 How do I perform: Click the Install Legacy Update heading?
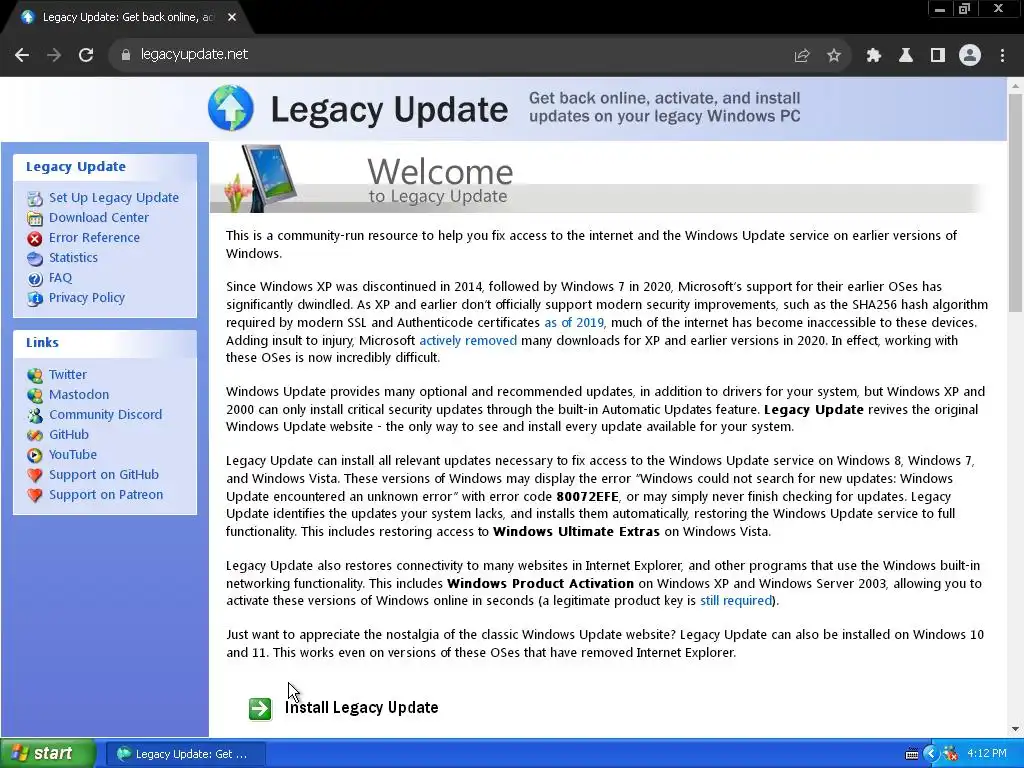point(361,708)
